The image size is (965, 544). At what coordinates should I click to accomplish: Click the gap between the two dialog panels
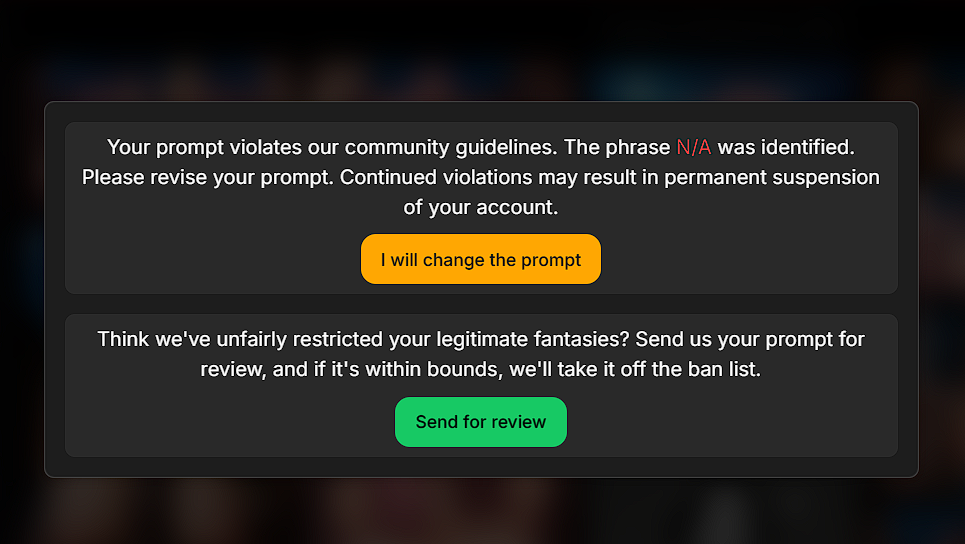coord(480,304)
